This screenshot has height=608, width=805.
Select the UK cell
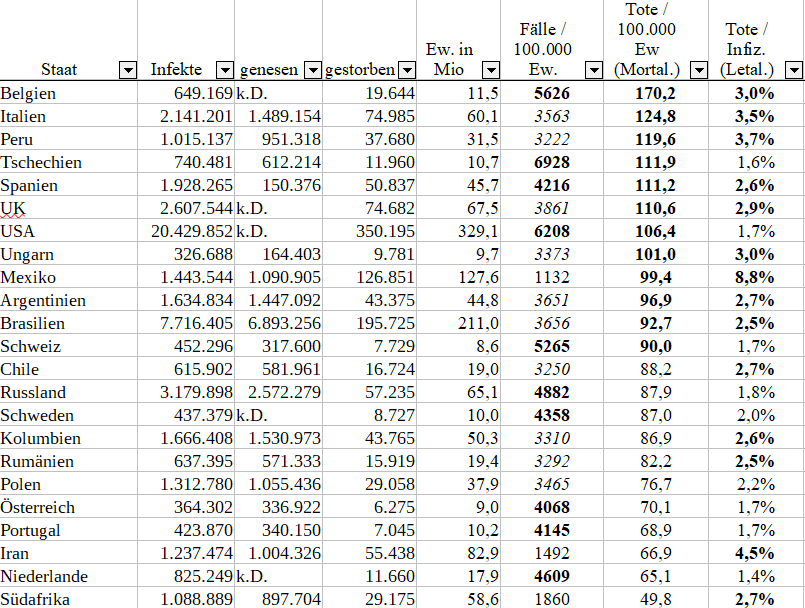tap(68, 208)
